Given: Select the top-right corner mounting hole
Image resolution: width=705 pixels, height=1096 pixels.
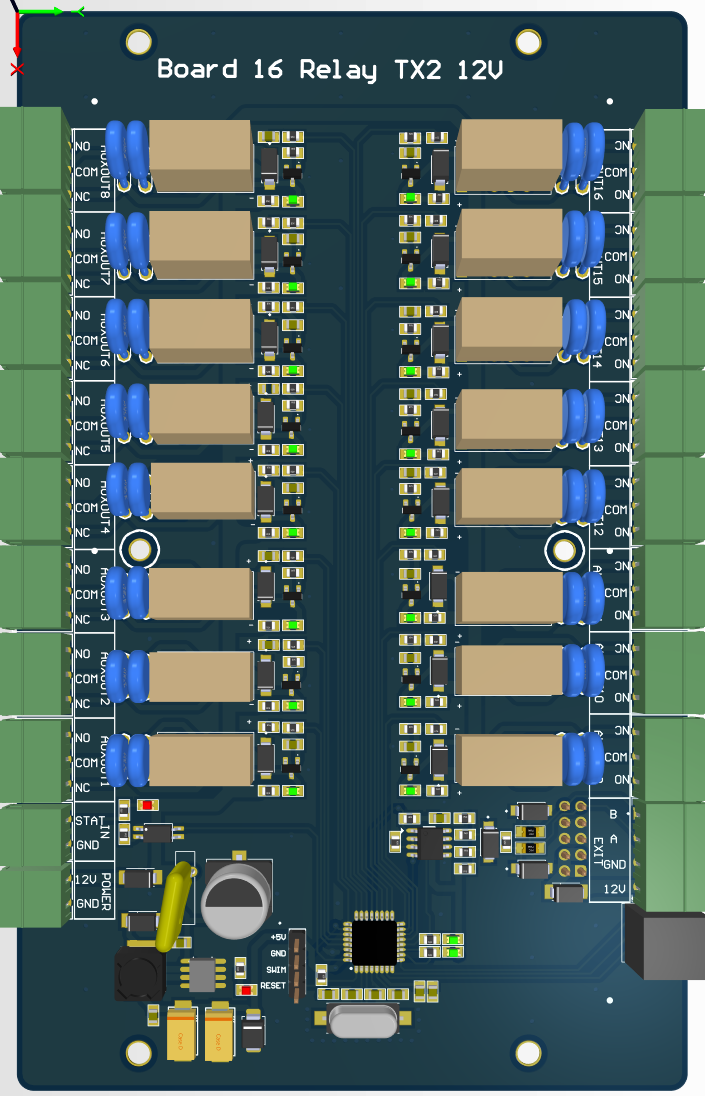Looking at the screenshot, I should pos(528,42).
